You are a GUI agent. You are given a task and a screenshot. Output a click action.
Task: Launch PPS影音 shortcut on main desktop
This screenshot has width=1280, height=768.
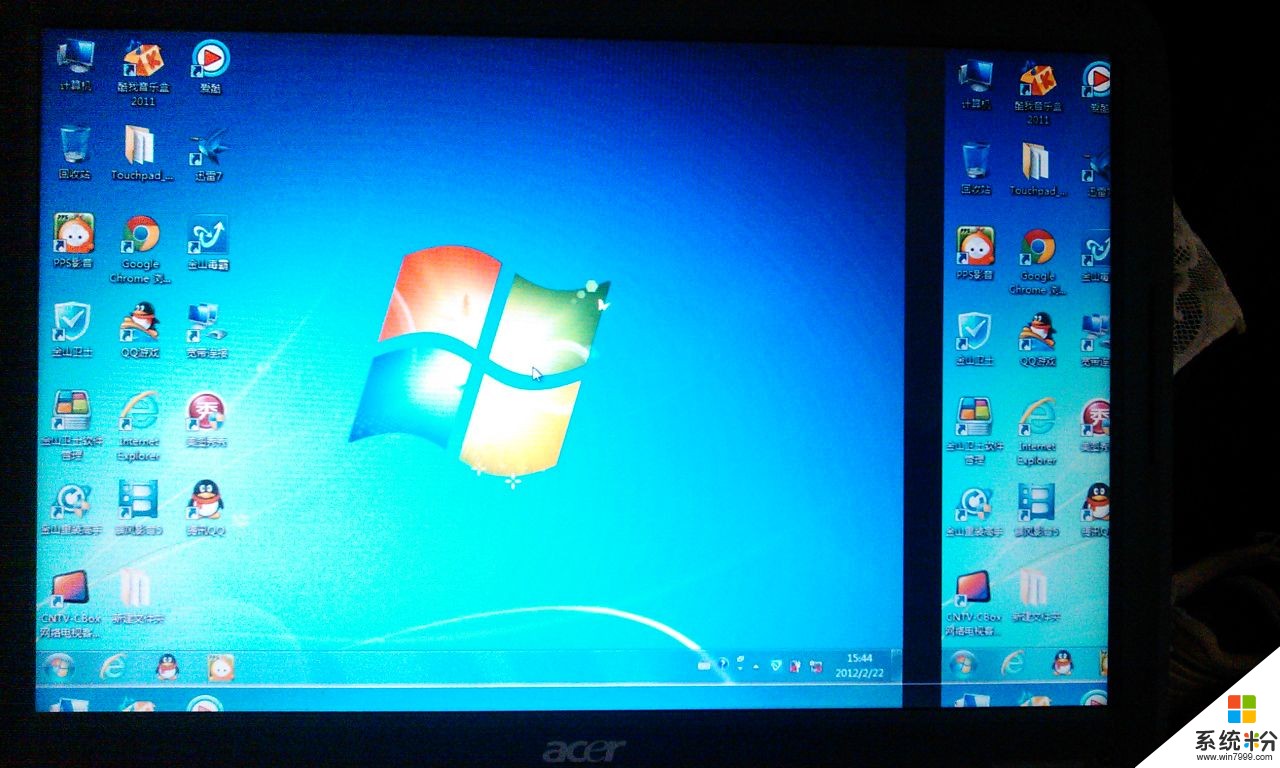(x=73, y=242)
